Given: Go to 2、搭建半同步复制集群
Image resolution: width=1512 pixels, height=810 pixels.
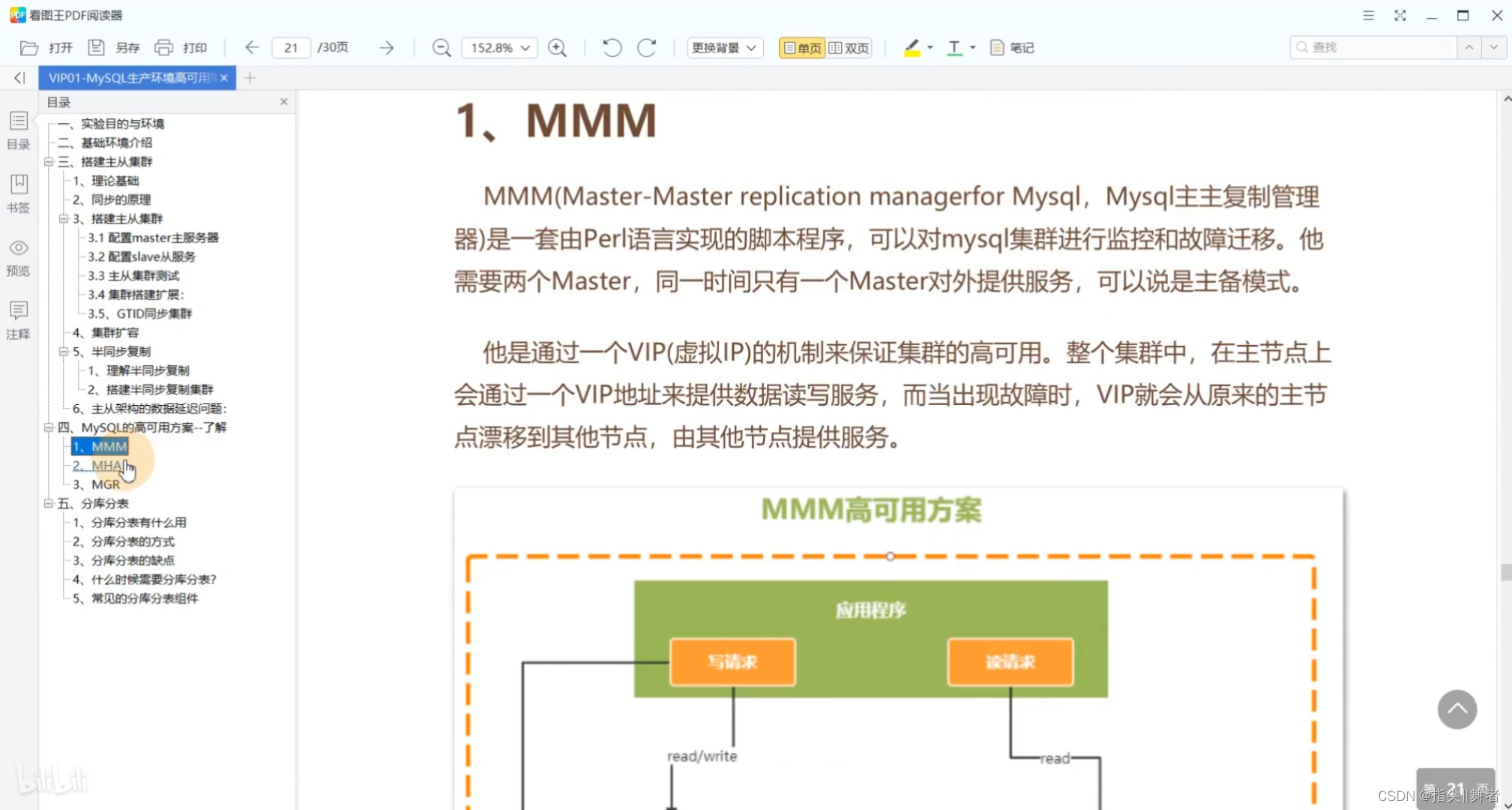Looking at the screenshot, I should point(151,389).
